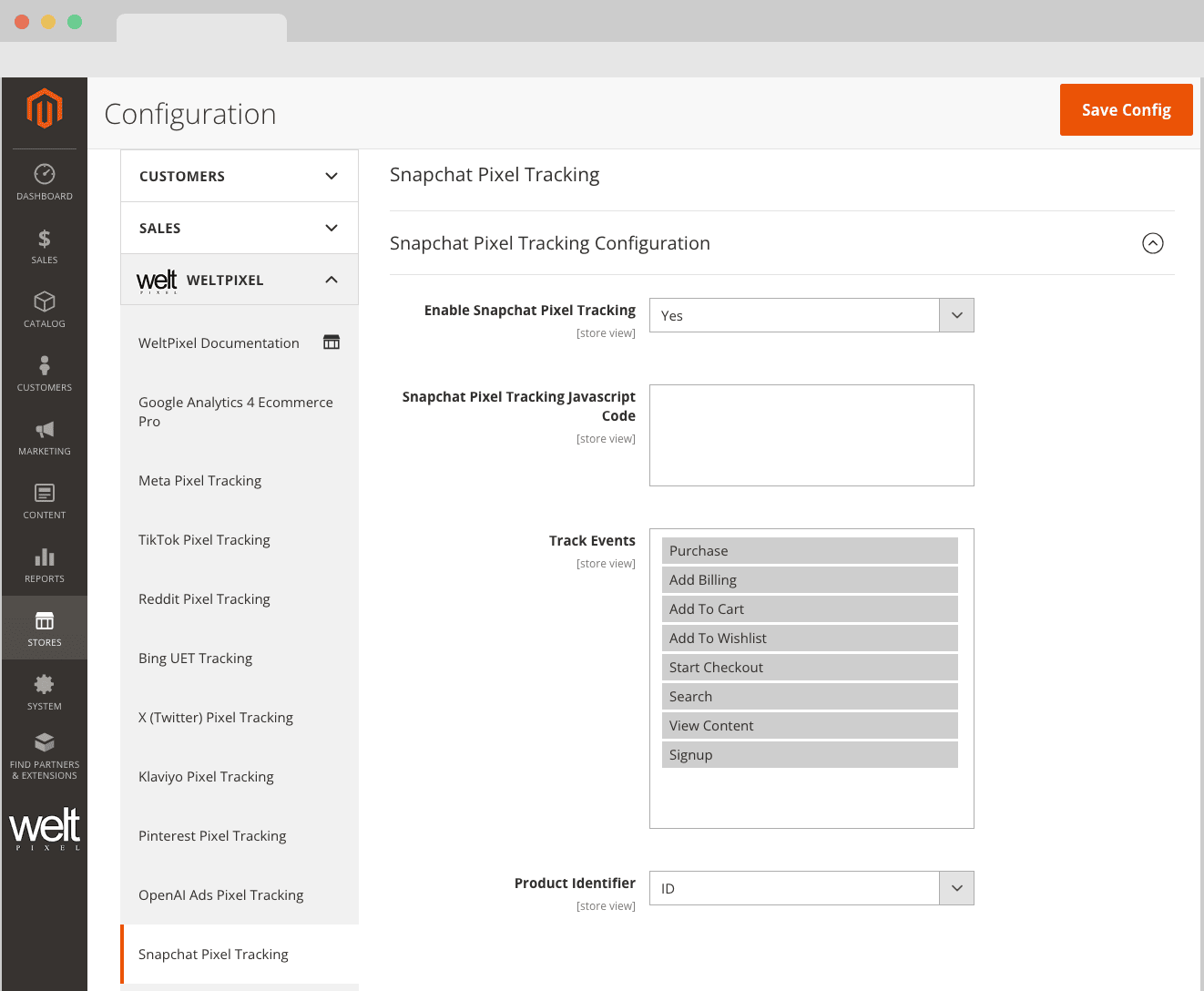Select Purchase in Track Events list

click(810, 551)
